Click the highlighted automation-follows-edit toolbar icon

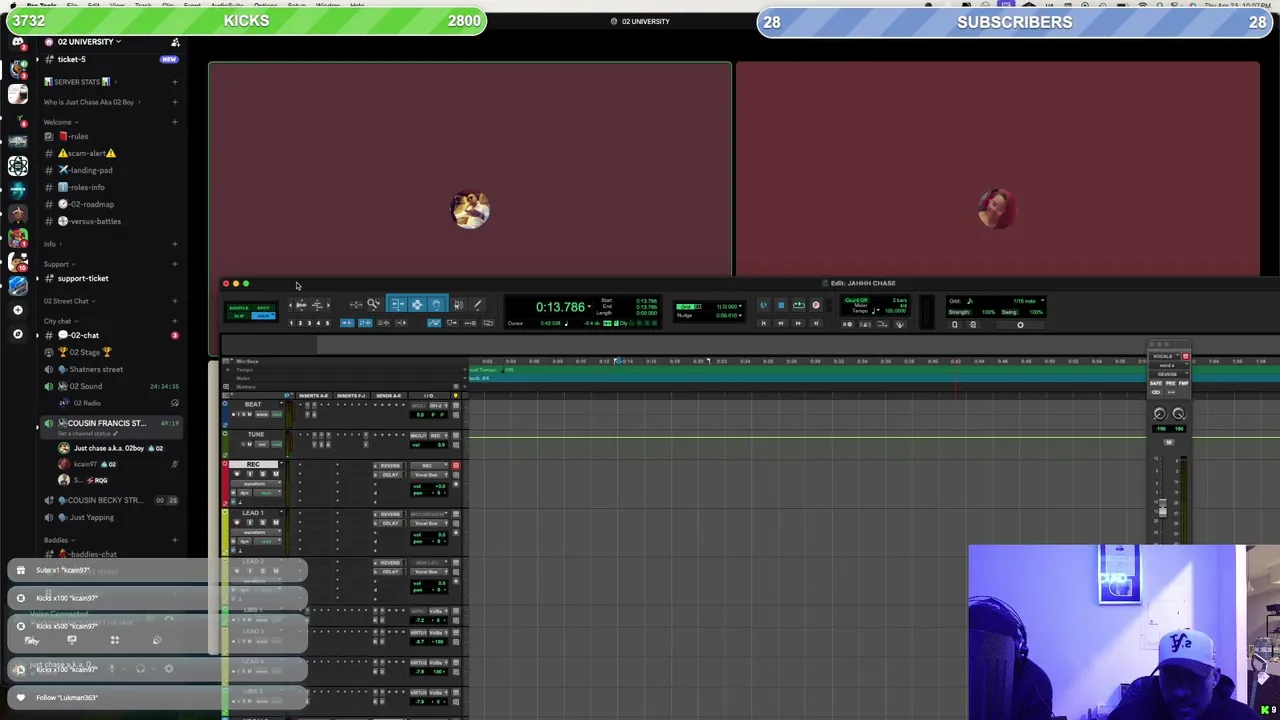[433, 323]
